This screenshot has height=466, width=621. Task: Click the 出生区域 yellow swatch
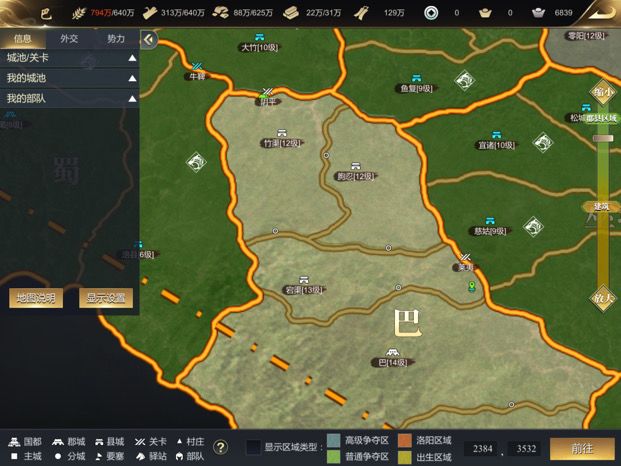pyautogui.click(x=405, y=457)
